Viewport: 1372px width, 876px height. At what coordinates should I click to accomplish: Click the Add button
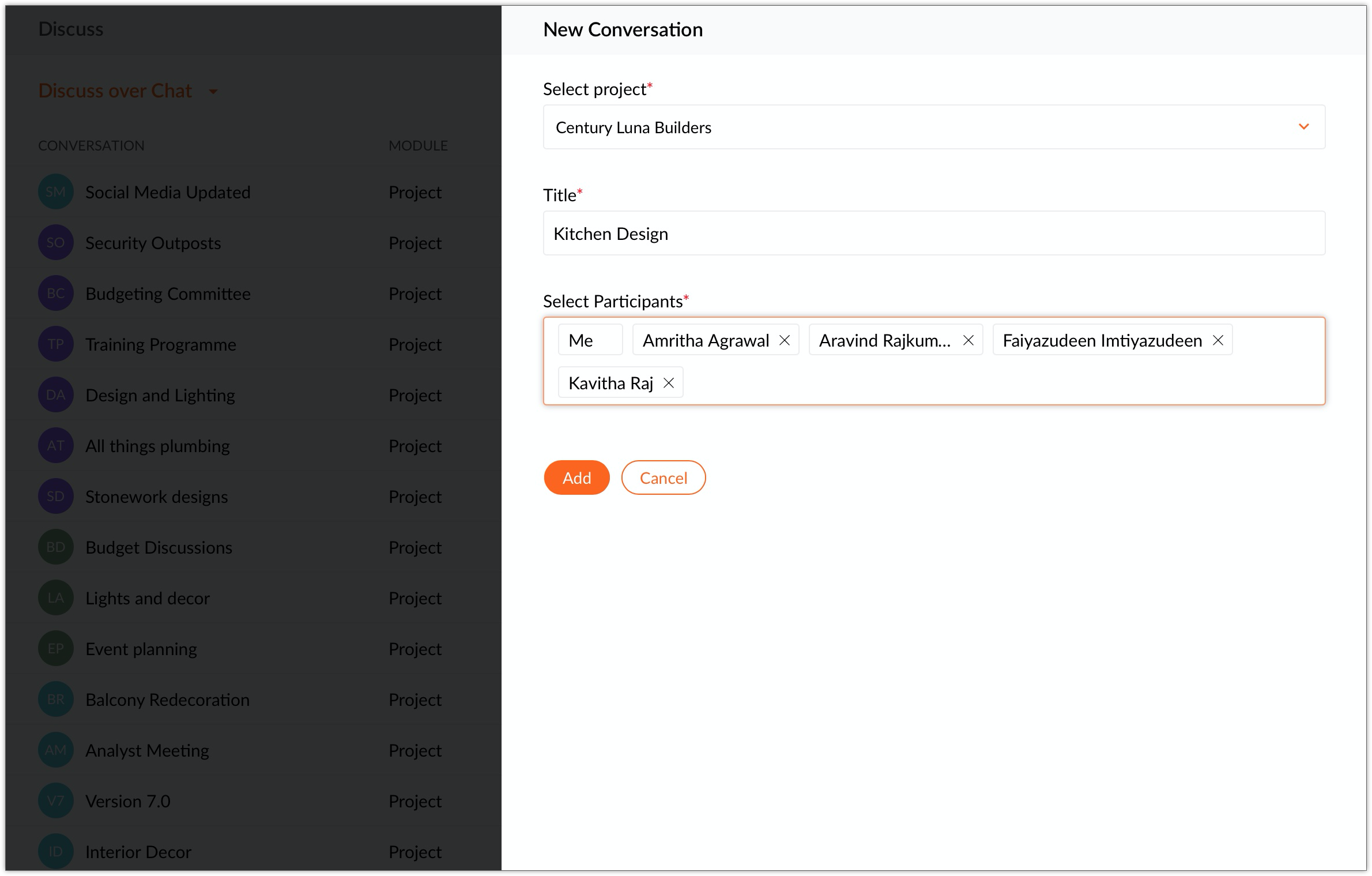click(x=576, y=478)
